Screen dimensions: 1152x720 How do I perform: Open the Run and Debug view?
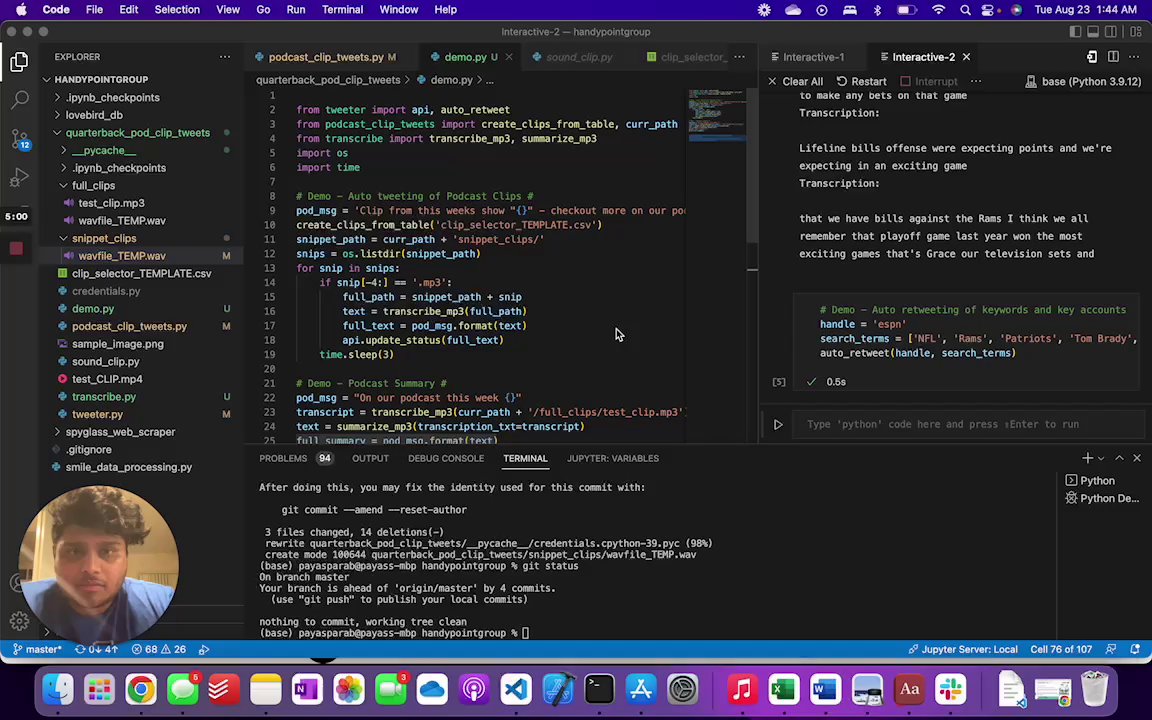pos(20,177)
